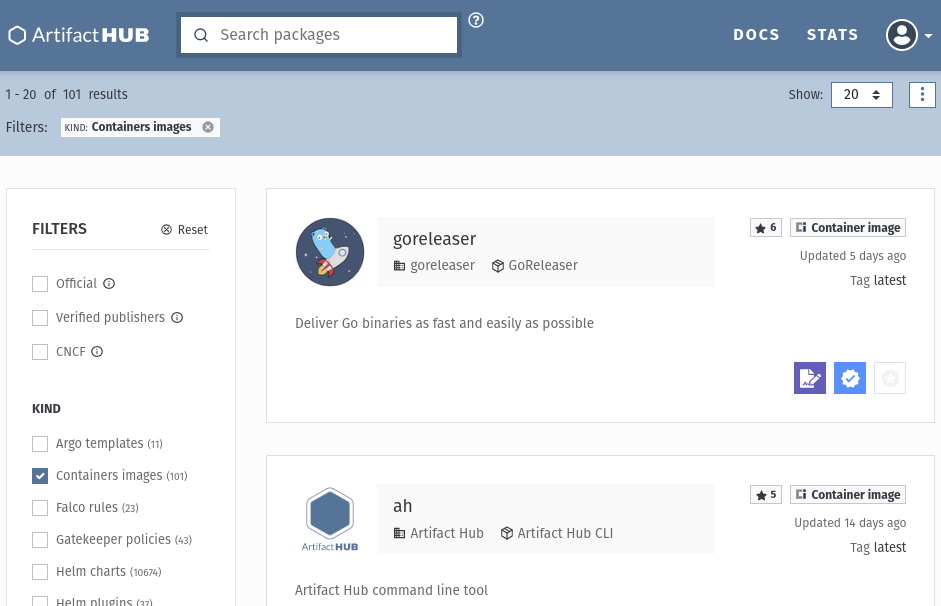Click the greyed official badge on goreleaser
The height and width of the screenshot is (606, 941).
pyautogui.click(x=890, y=378)
